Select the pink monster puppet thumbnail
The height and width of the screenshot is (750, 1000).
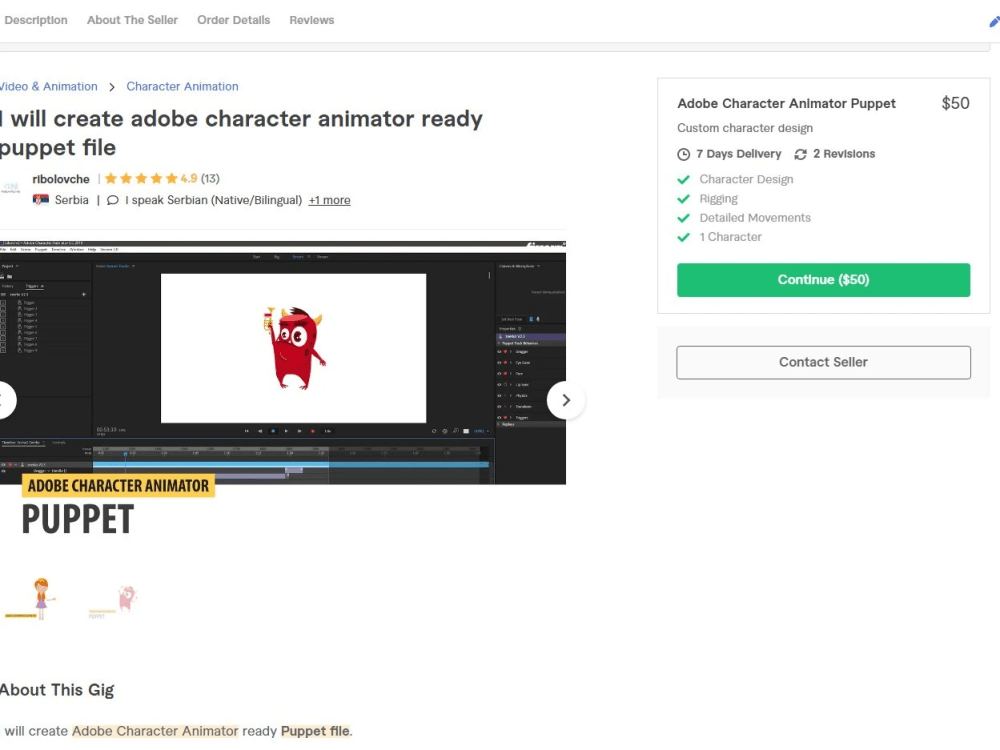click(115, 601)
